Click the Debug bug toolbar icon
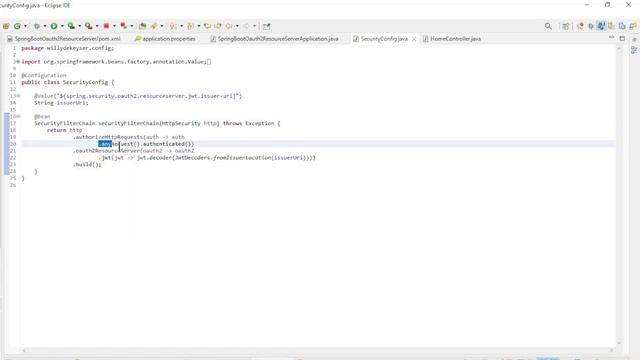This screenshot has width=640, height=360. pos(37,26)
